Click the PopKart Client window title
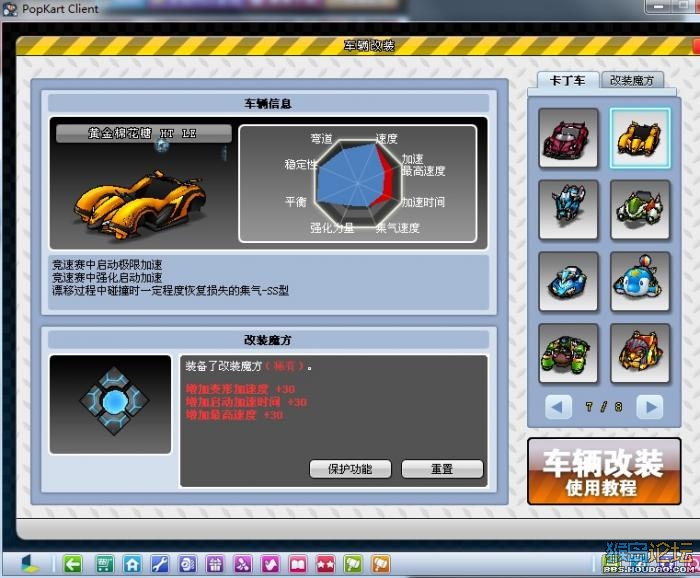The image size is (700, 578). pyautogui.click(x=60, y=9)
